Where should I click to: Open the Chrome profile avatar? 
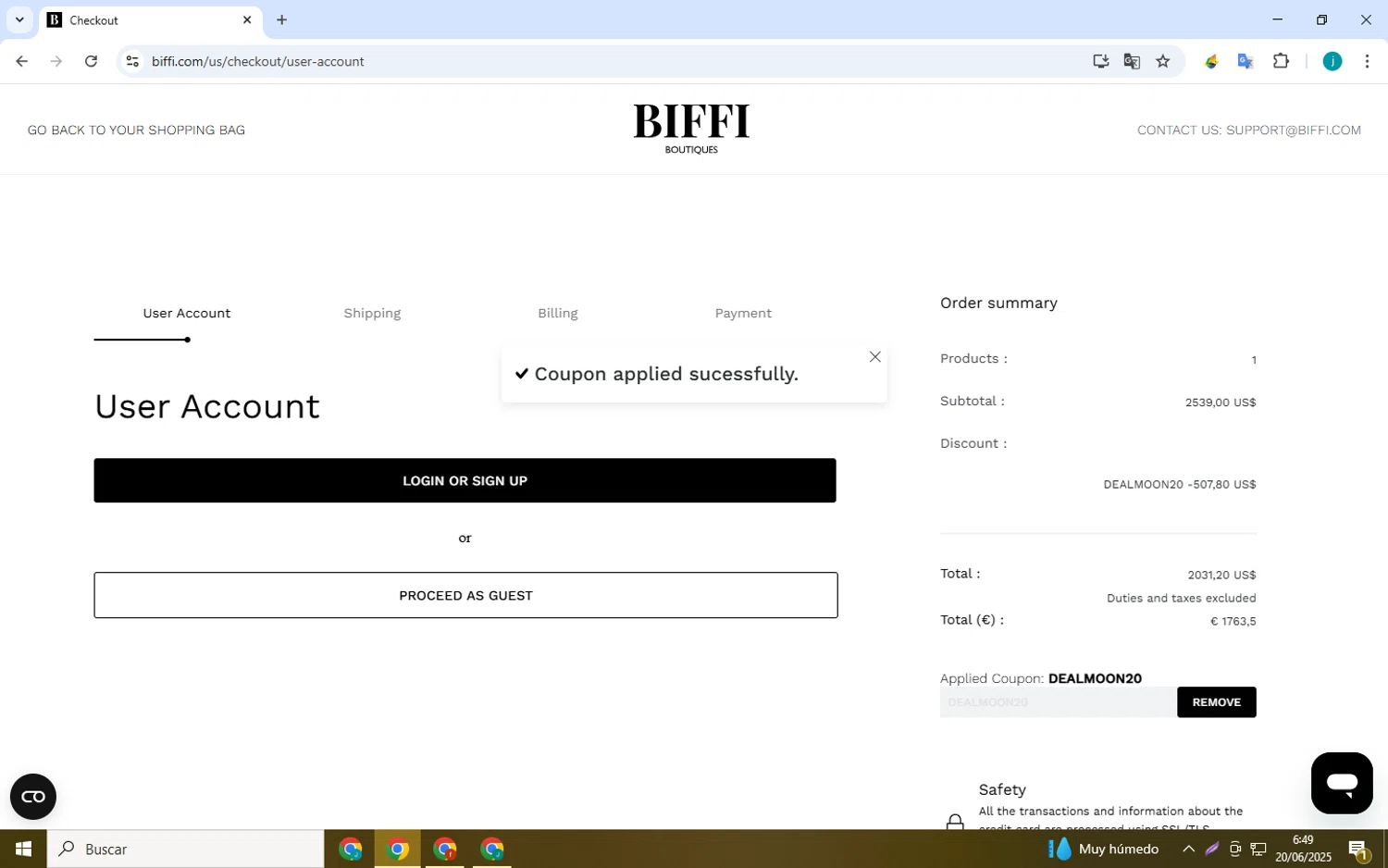(x=1332, y=61)
